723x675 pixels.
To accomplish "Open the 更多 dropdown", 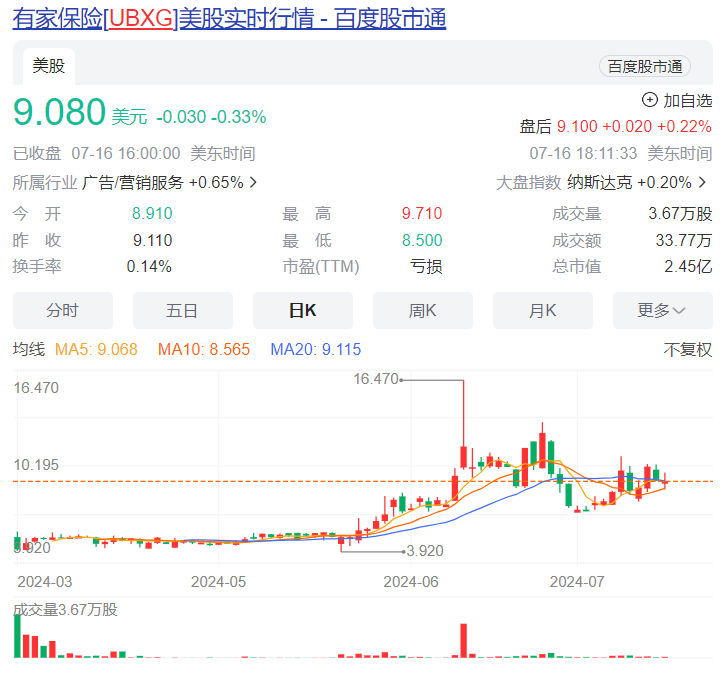I will [x=662, y=310].
